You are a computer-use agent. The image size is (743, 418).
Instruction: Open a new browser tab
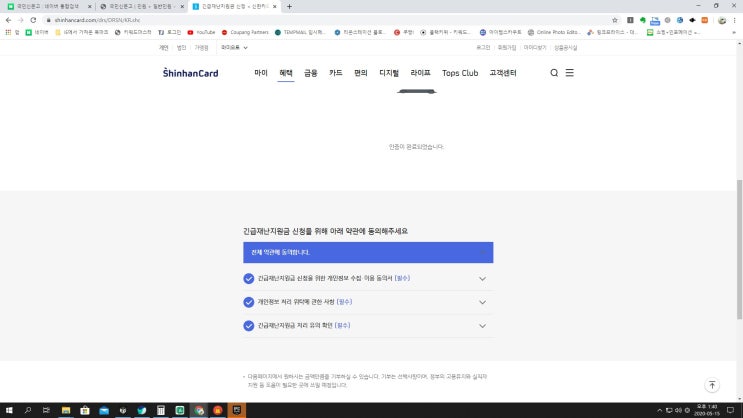click(289, 7)
